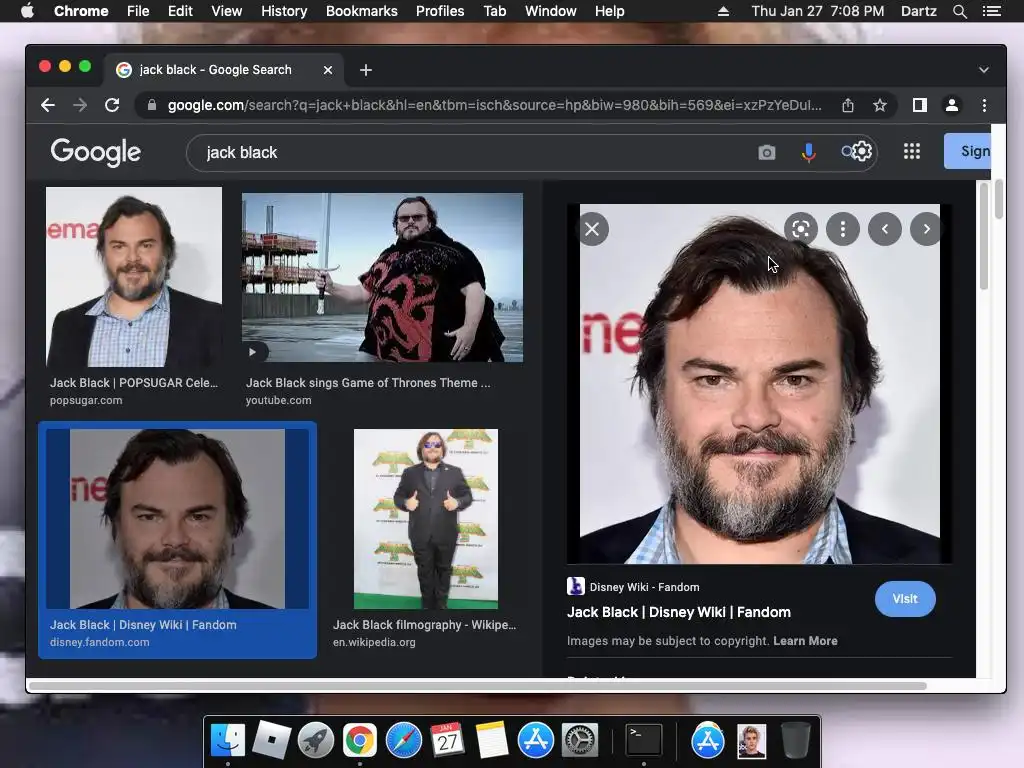The width and height of the screenshot is (1024, 768).
Task: Open Chrome three-dot menu
Action: (x=984, y=105)
